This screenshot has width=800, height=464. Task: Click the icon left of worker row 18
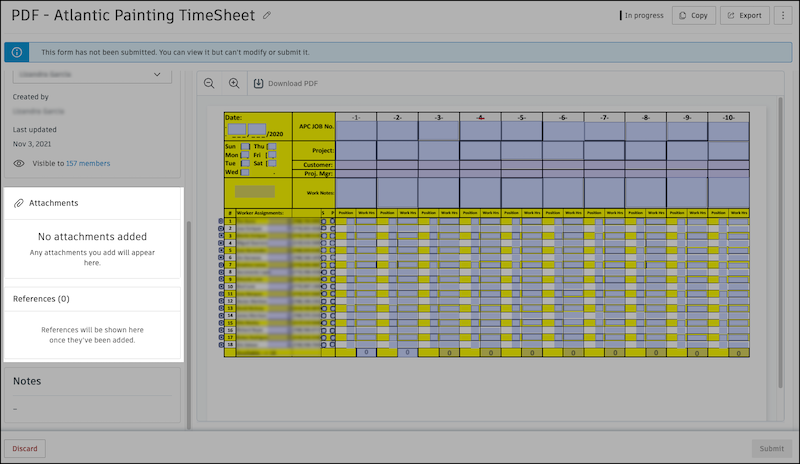point(221,345)
